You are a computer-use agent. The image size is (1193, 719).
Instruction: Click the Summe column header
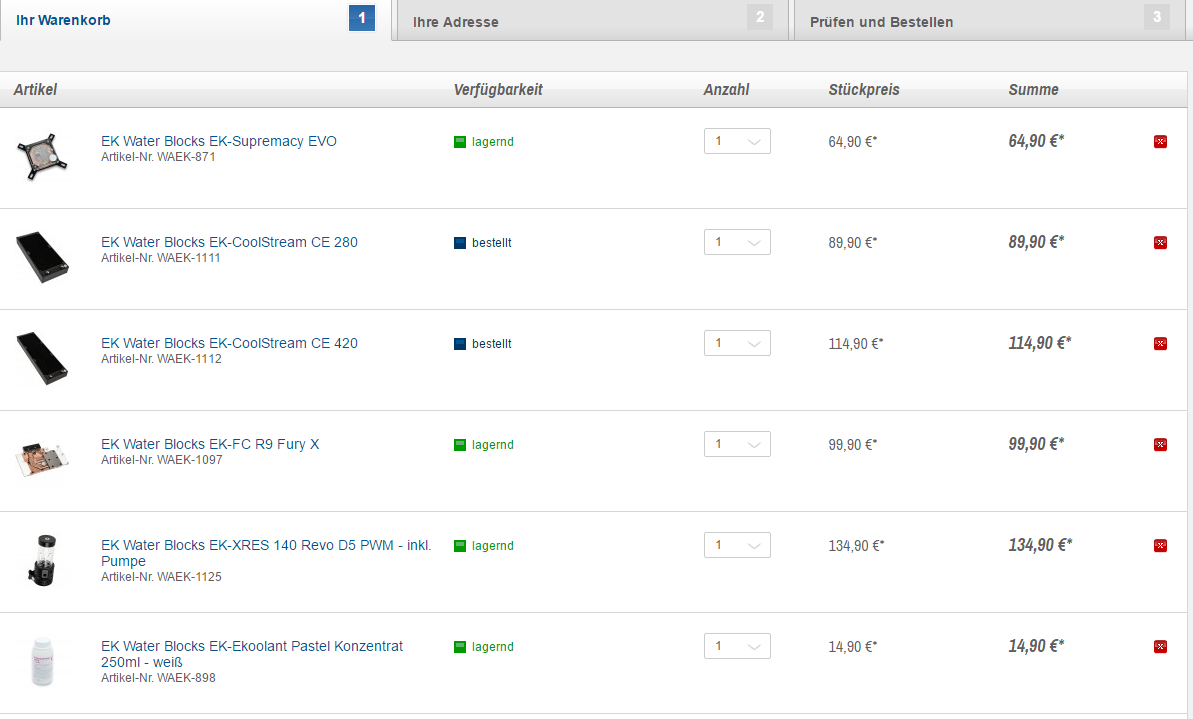tap(1033, 90)
